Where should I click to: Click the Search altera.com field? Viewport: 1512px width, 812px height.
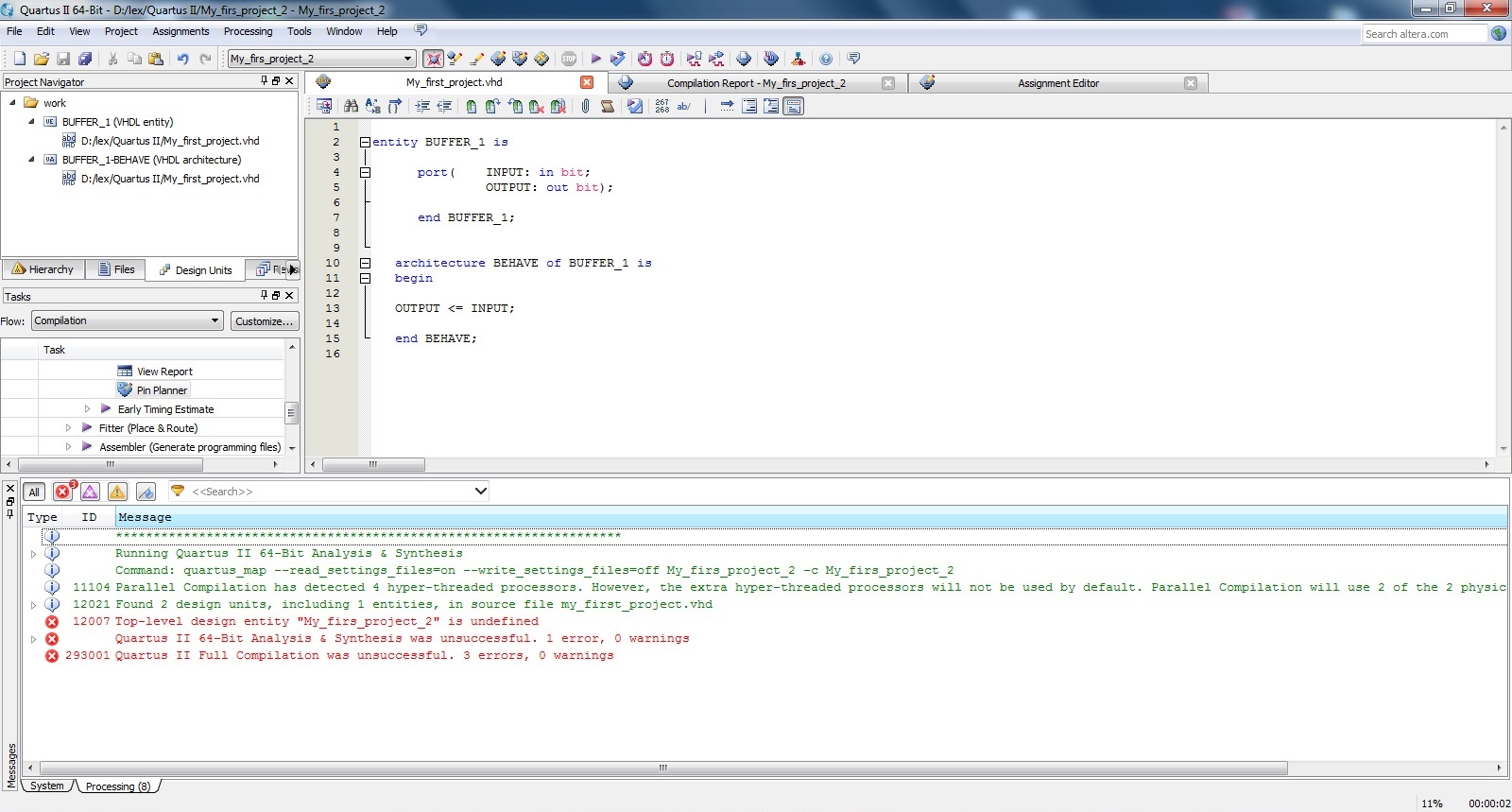(1425, 34)
